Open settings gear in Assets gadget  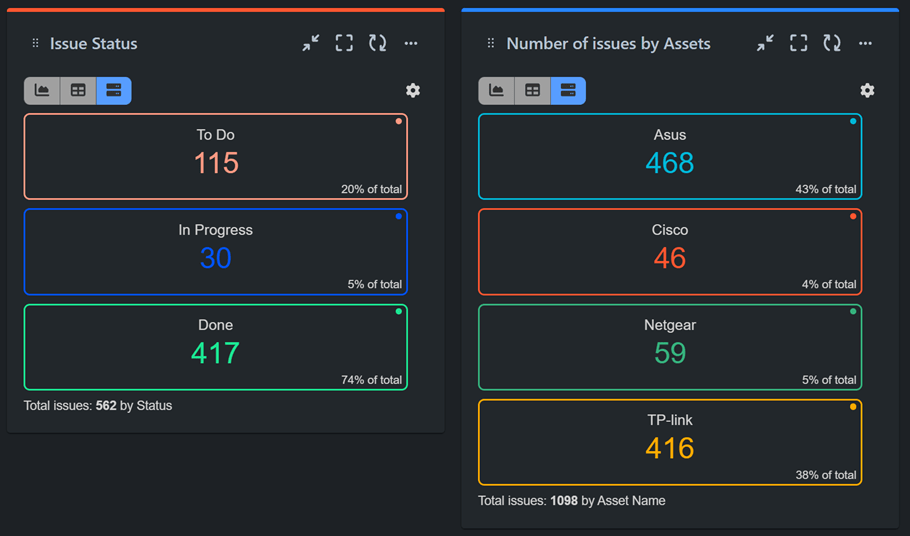[x=867, y=90]
